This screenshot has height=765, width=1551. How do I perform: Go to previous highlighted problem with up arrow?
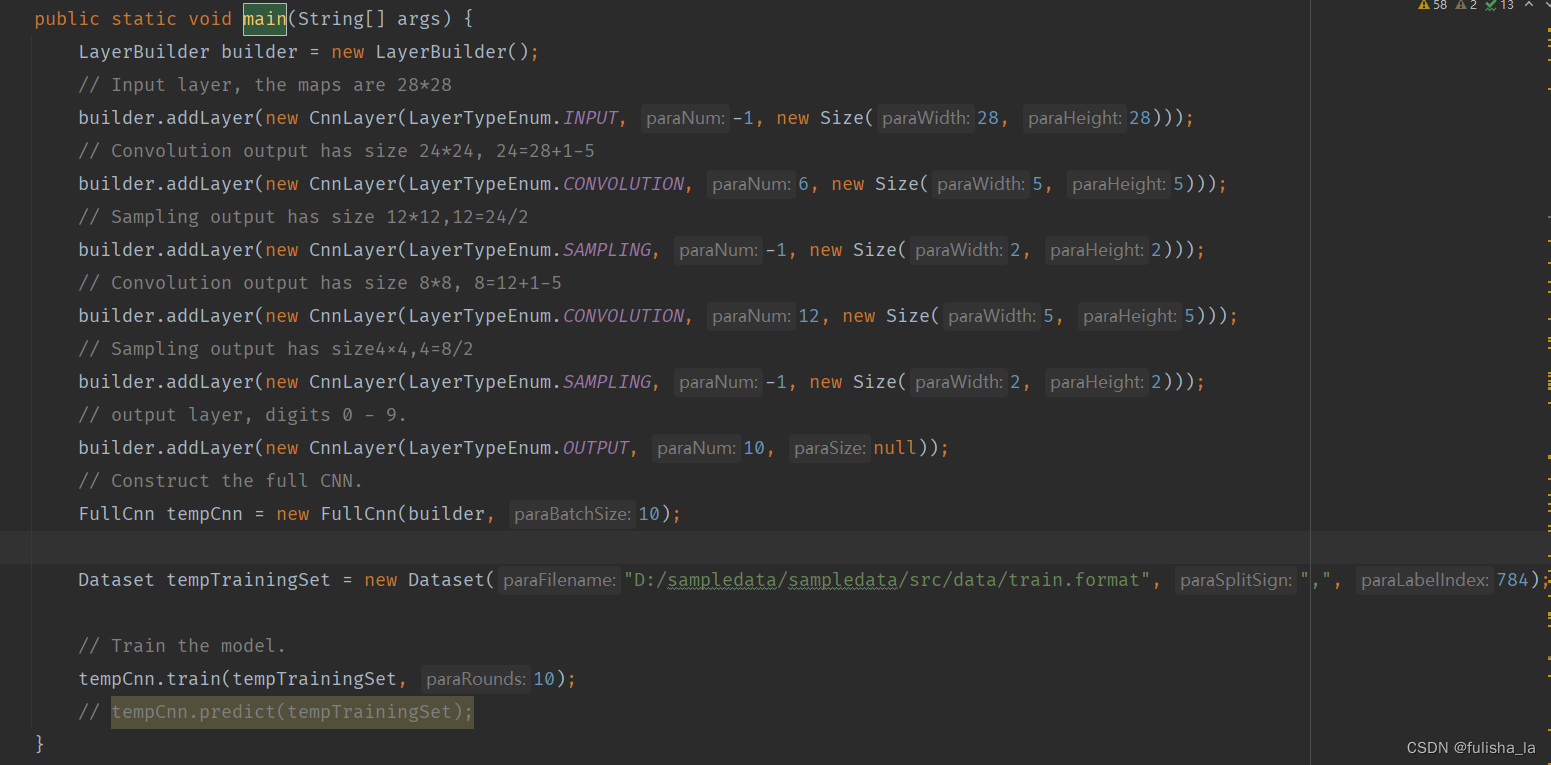pos(1530,5)
